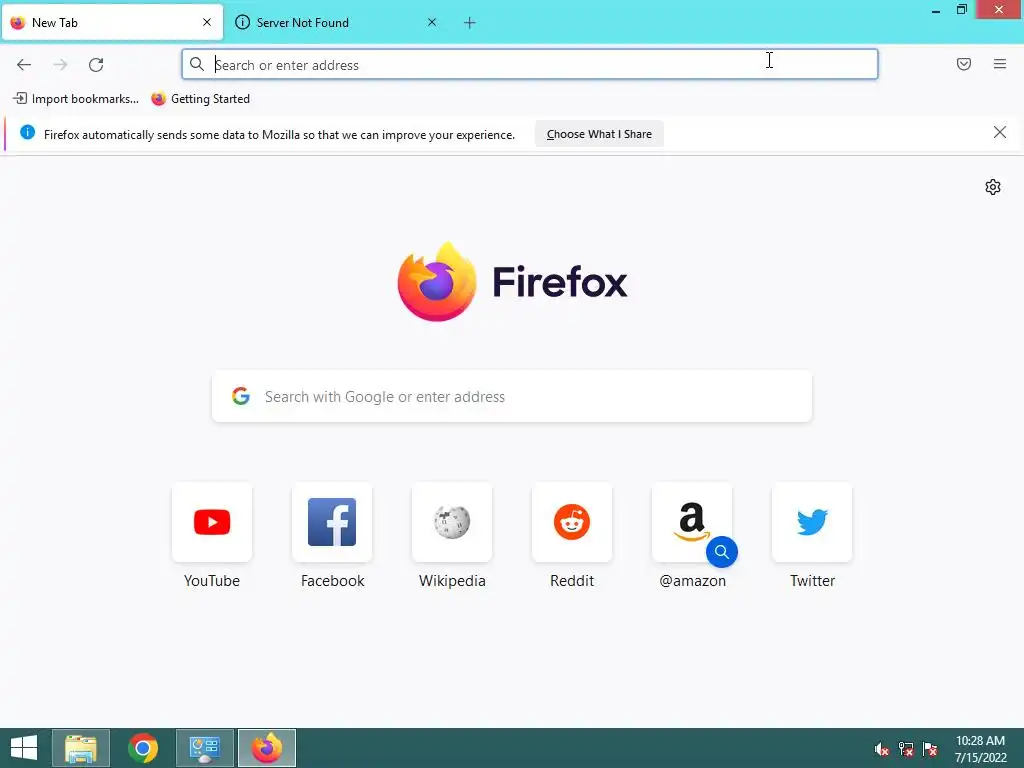Open the Twitter shortcut tile
This screenshot has width=1024, height=768.
pos(812,522)
